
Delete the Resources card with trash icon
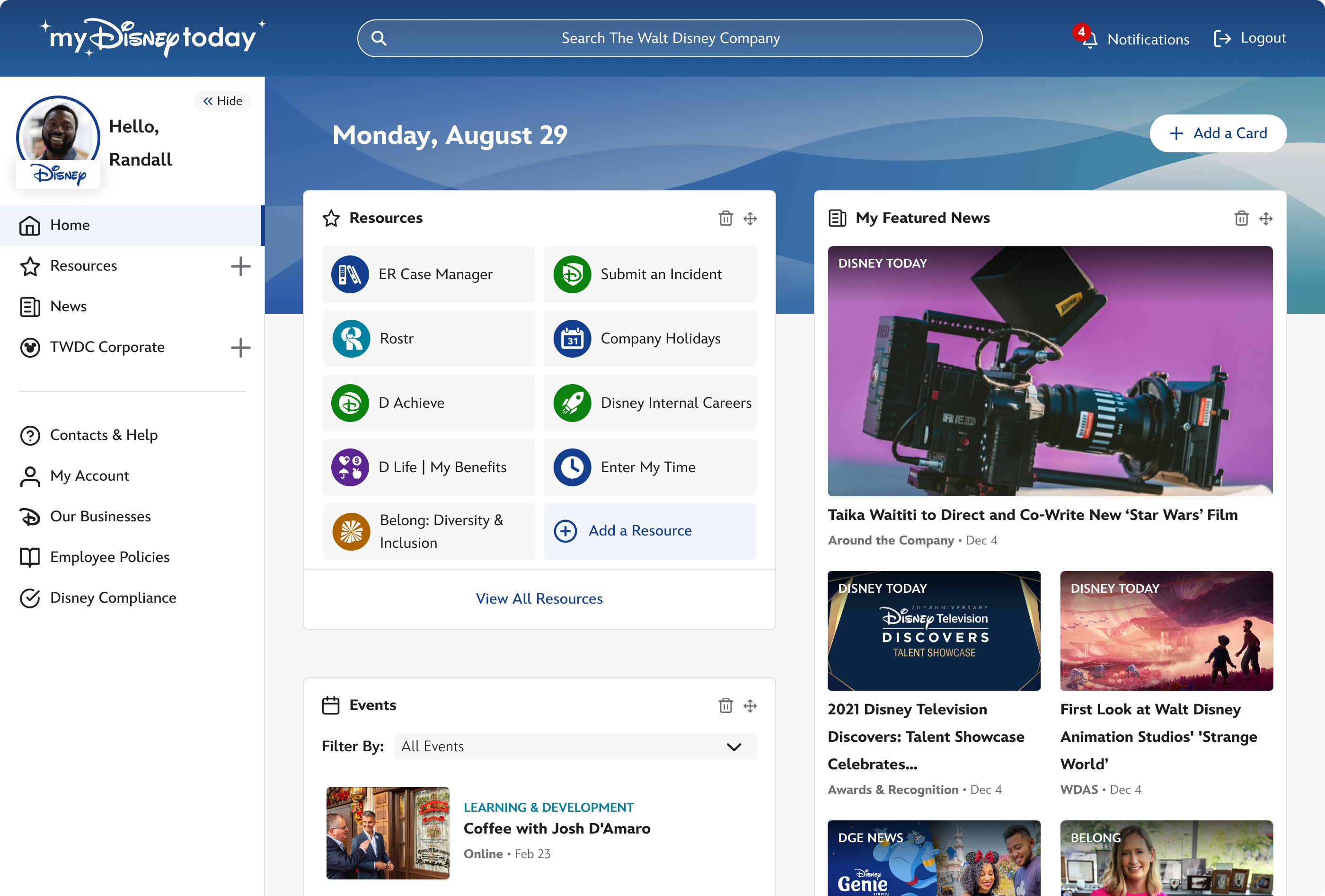tap(725, 218)
